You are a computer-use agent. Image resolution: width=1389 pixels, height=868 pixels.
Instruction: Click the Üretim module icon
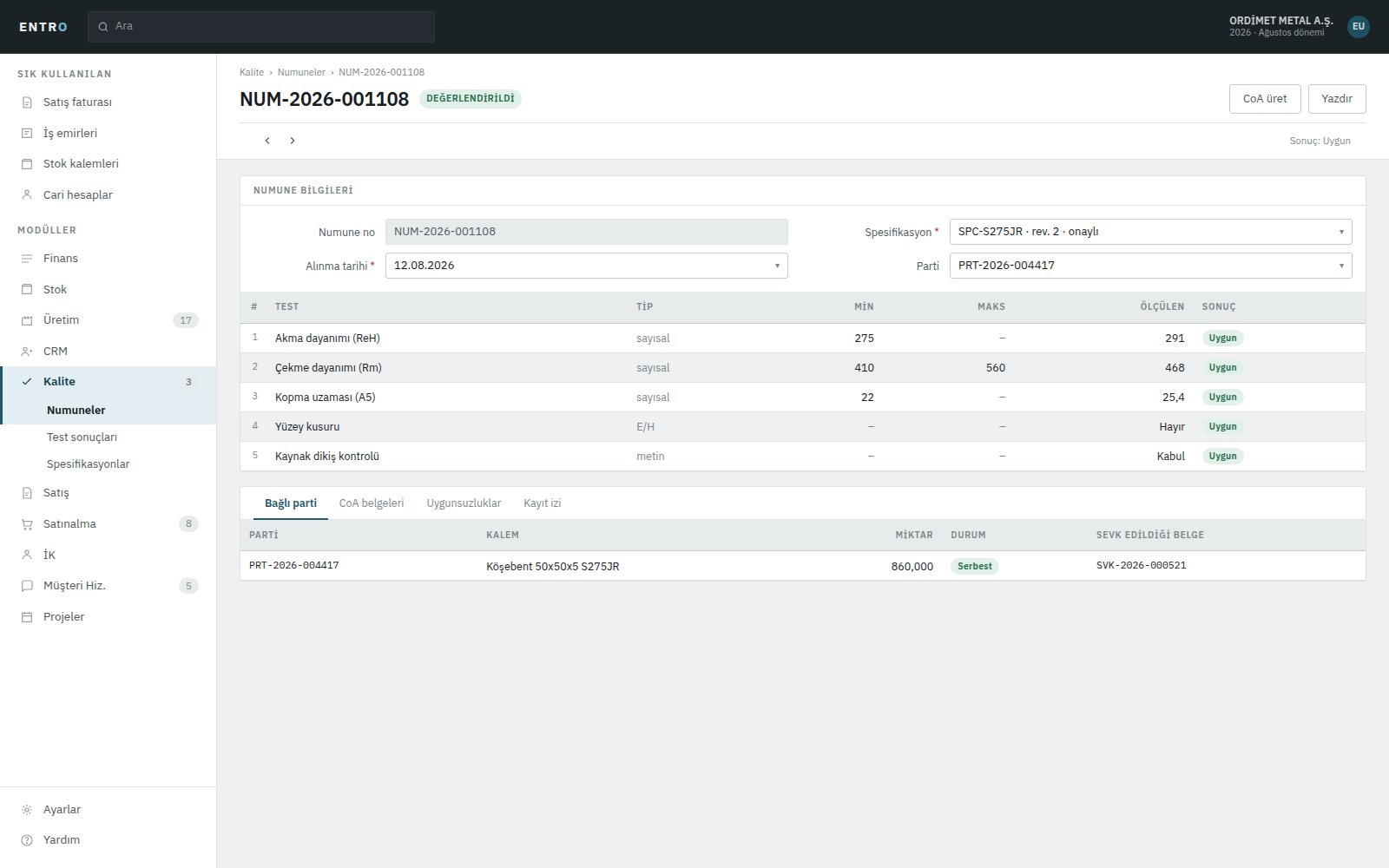(27, 320)
